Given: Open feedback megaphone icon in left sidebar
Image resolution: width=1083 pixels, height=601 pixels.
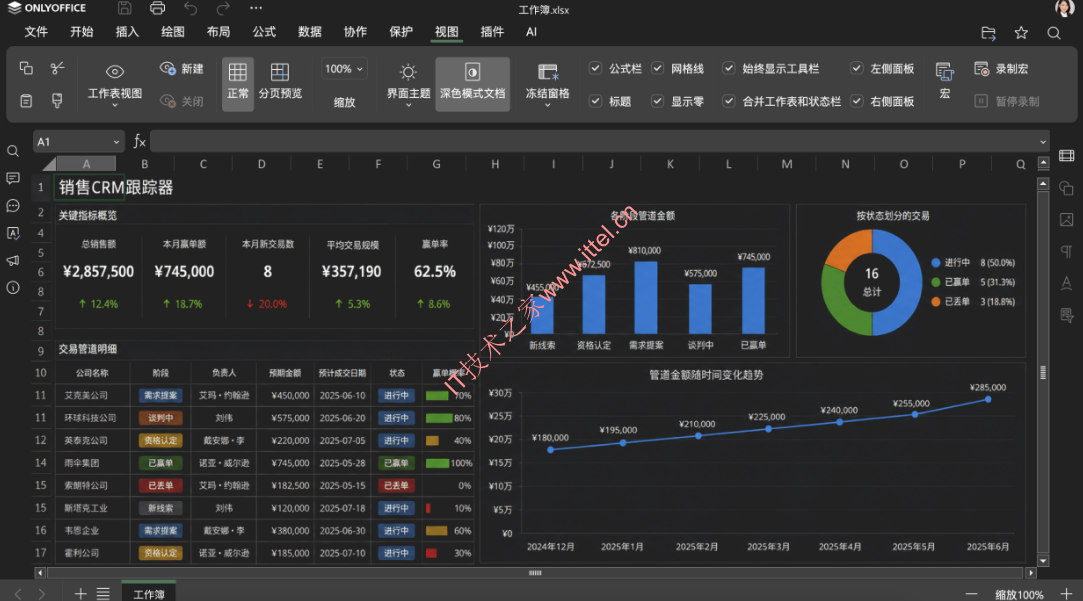Looking at the screenshot, I should [12, 260].
